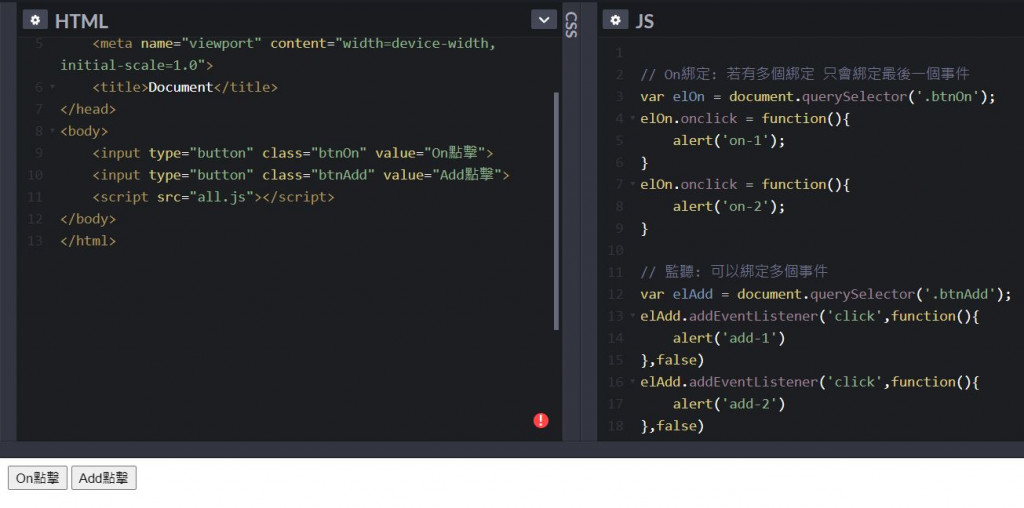Click the red error indicator in HTML panel

click(541, 421)
